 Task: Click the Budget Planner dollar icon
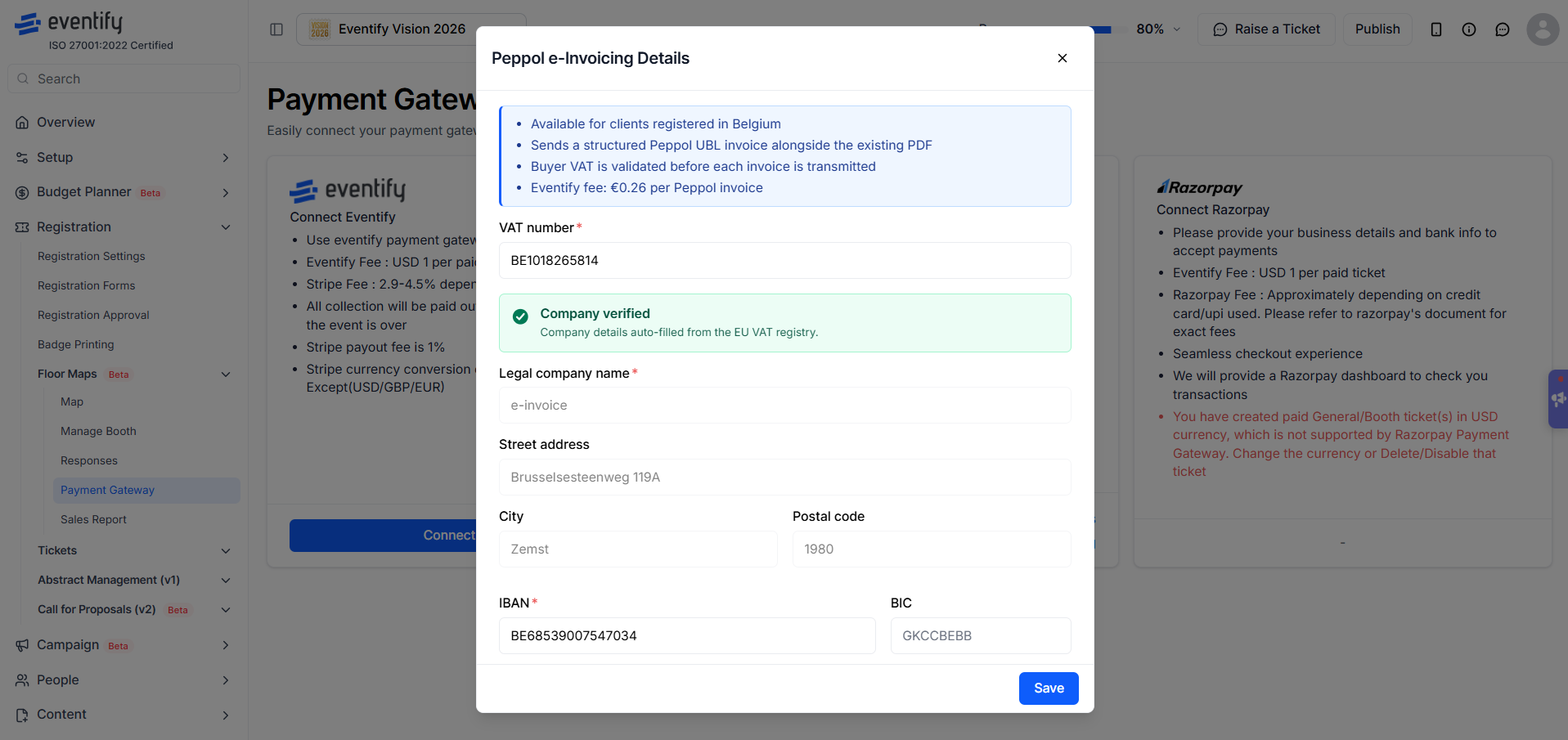22,193
